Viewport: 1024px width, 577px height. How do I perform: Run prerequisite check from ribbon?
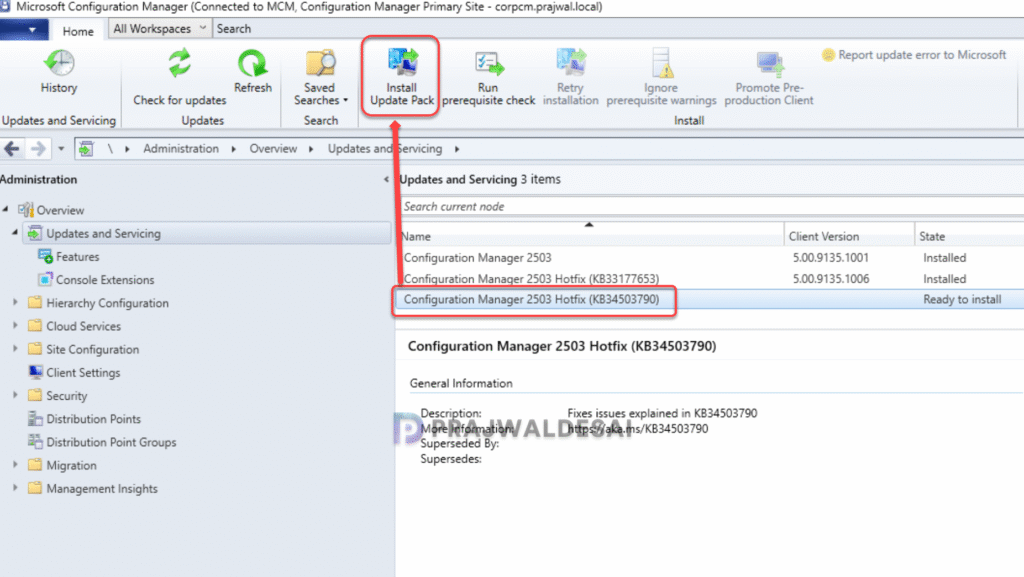tap(488, 78)
